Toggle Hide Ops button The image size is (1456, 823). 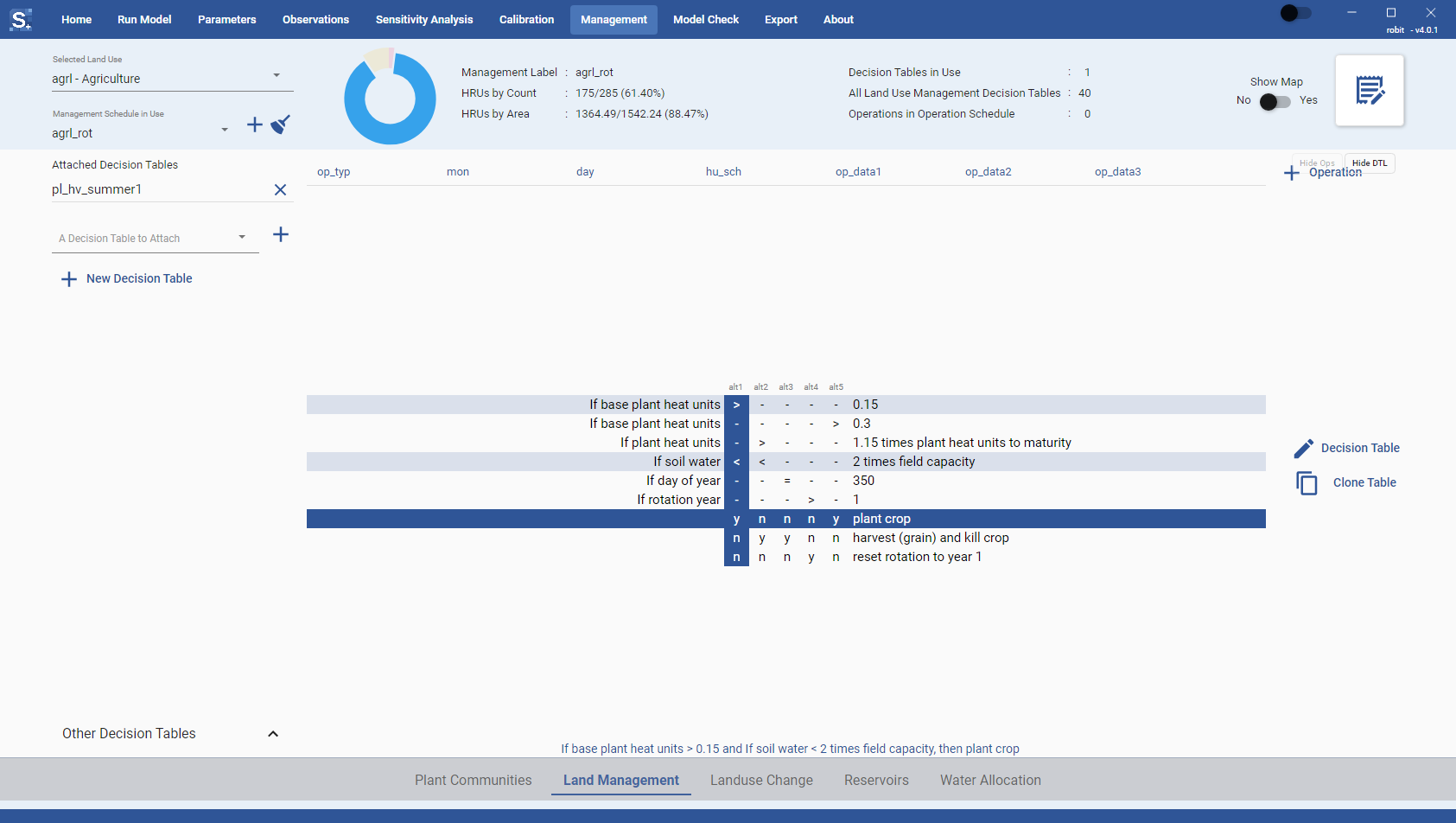(1317, 163)
